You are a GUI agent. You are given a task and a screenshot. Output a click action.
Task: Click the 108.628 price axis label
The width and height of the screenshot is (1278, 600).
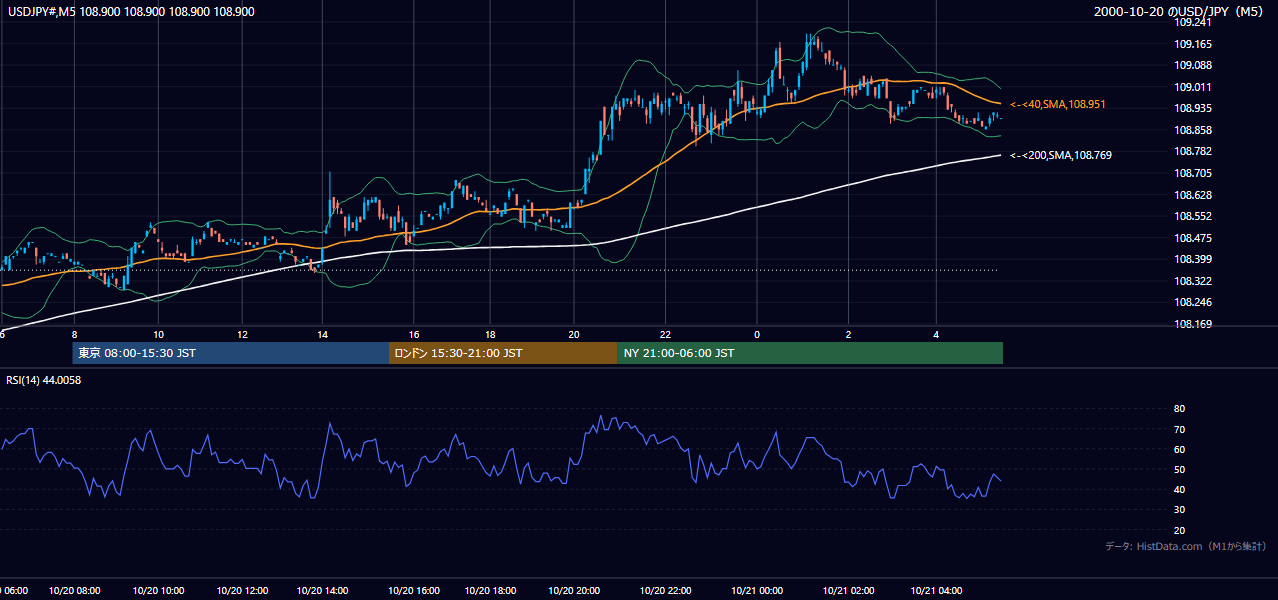(x=1193, y=194)
